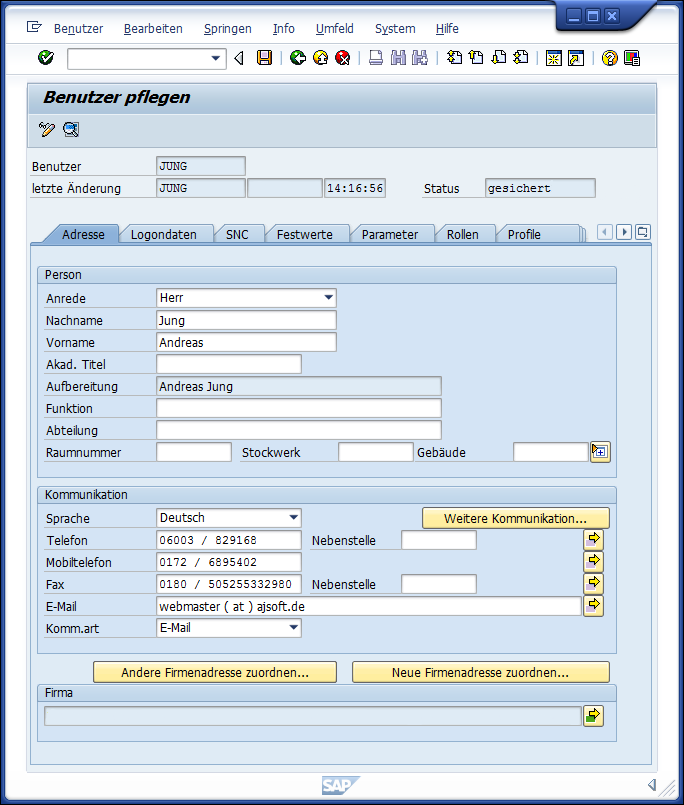Click the icon next to Gebäude field
The height and width of the screenshot is (805, 684).
click(600, 451)
